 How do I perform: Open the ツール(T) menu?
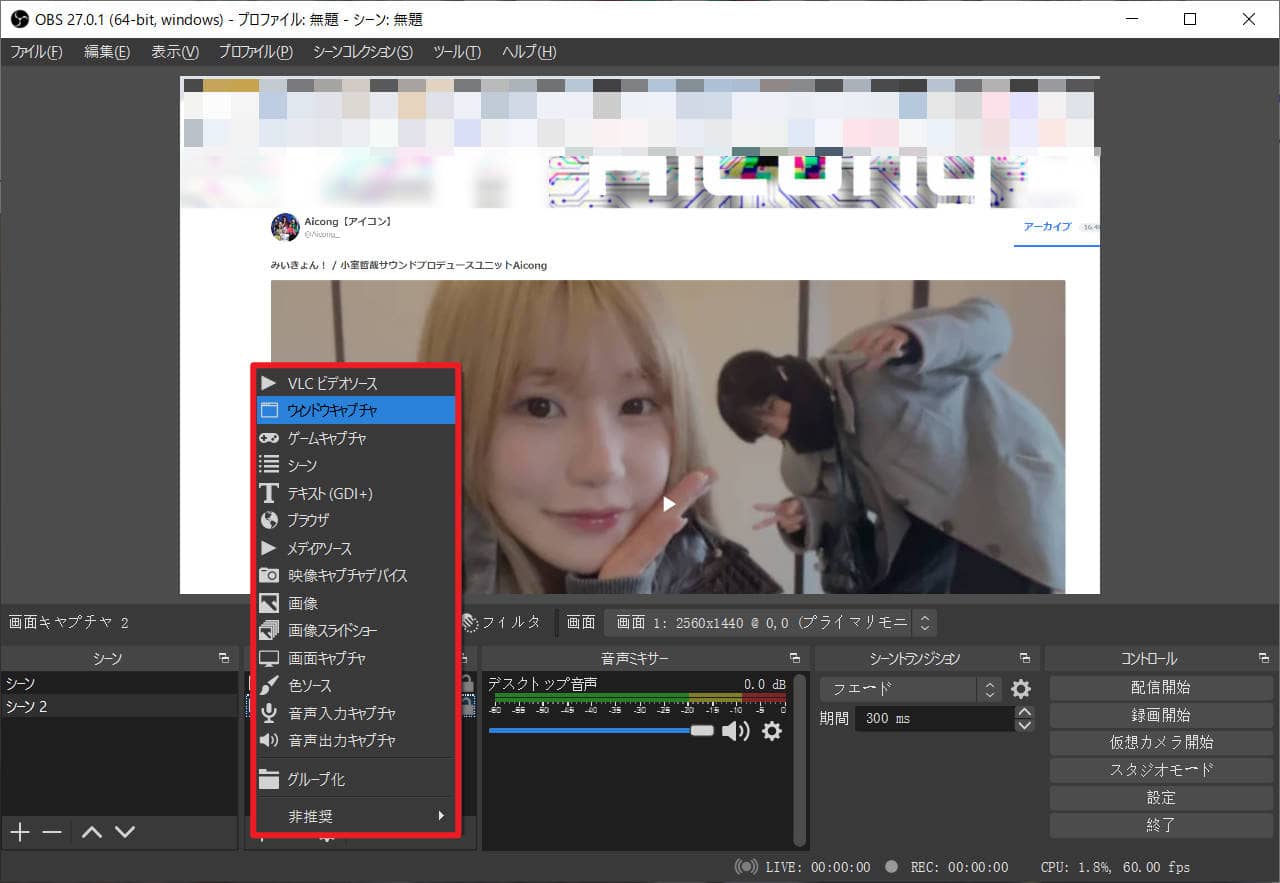point(457,52)
